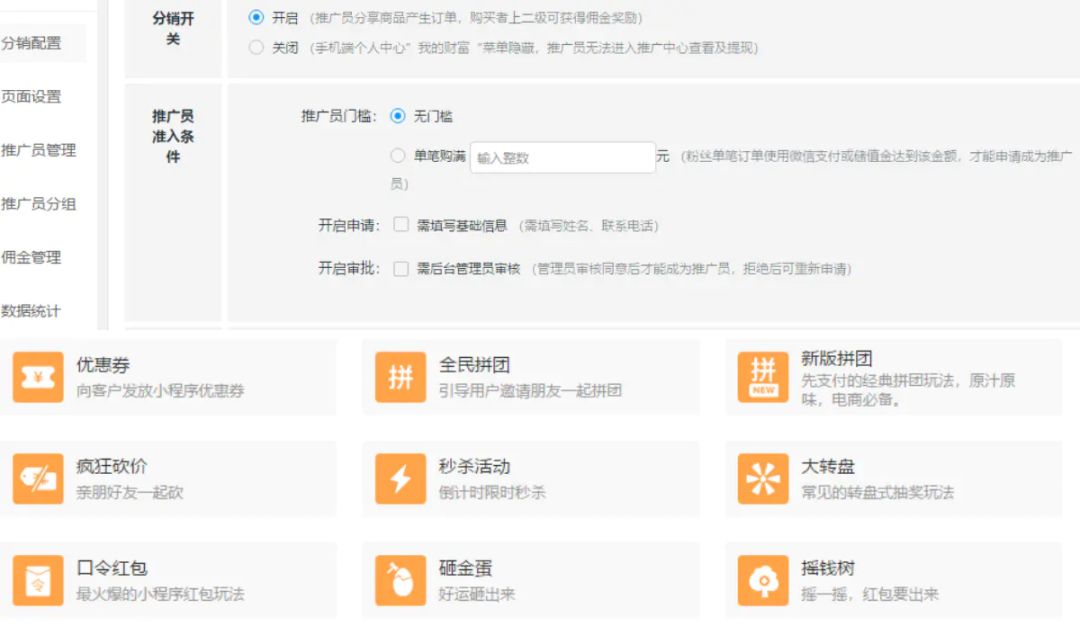Choose the 无门槛 threshold option
This screenshot has width=1080, height=635.
pos(397,116)
